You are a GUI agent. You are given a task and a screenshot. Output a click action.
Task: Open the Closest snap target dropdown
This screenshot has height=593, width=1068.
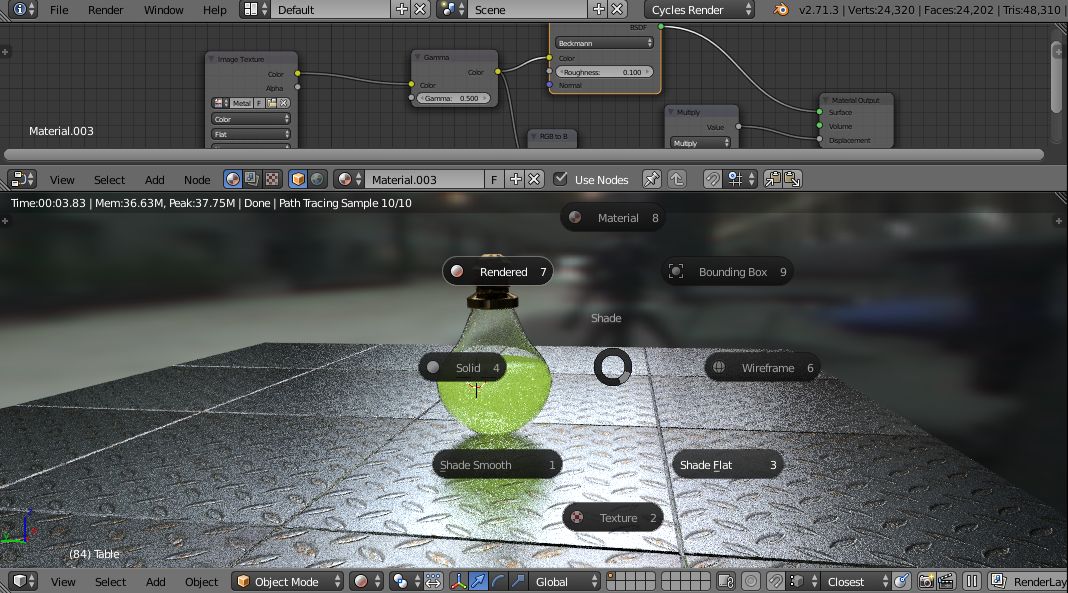[855, 581]
